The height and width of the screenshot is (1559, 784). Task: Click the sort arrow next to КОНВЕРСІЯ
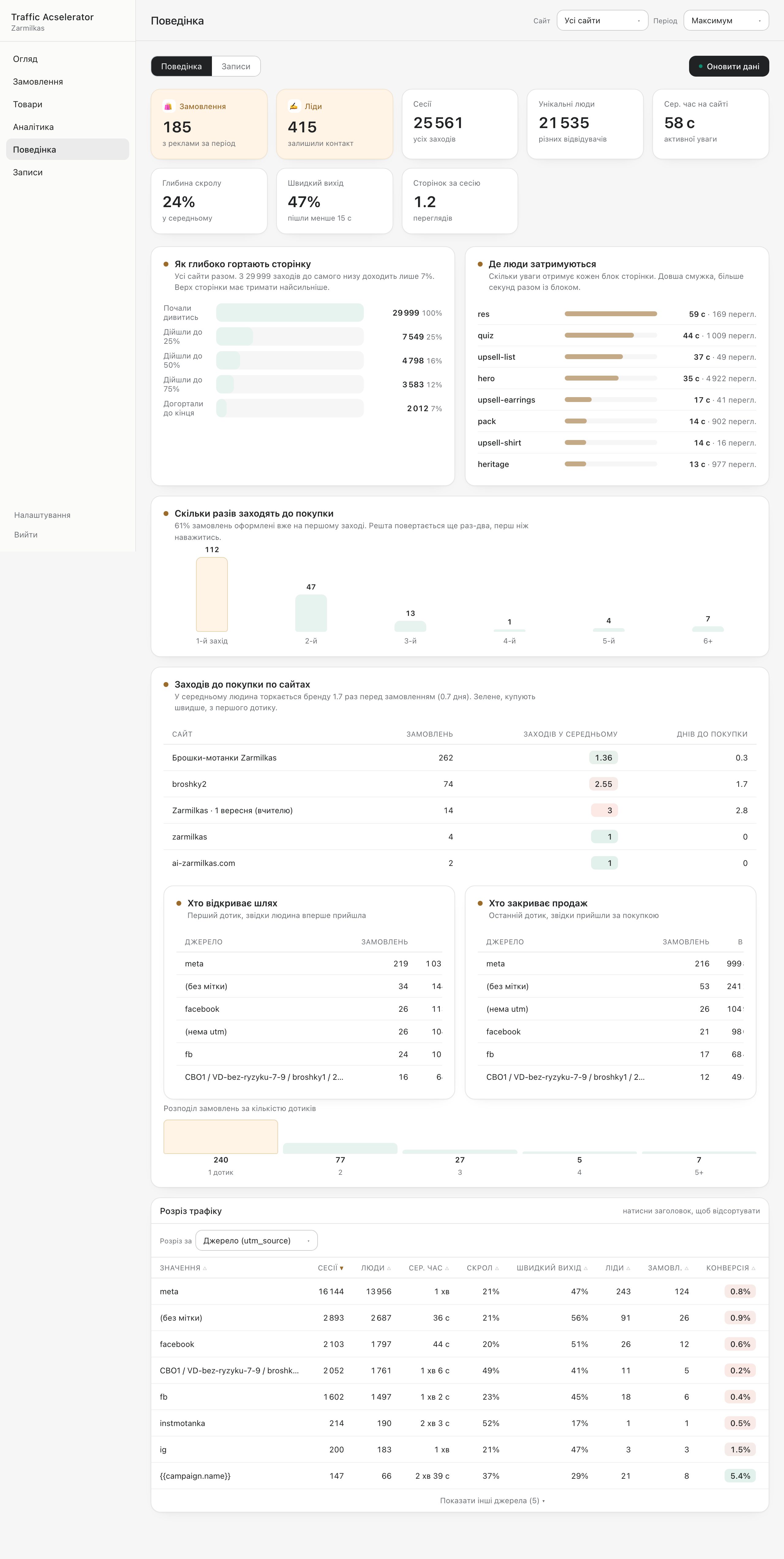pyautogui.click(x=754, y=1269)
